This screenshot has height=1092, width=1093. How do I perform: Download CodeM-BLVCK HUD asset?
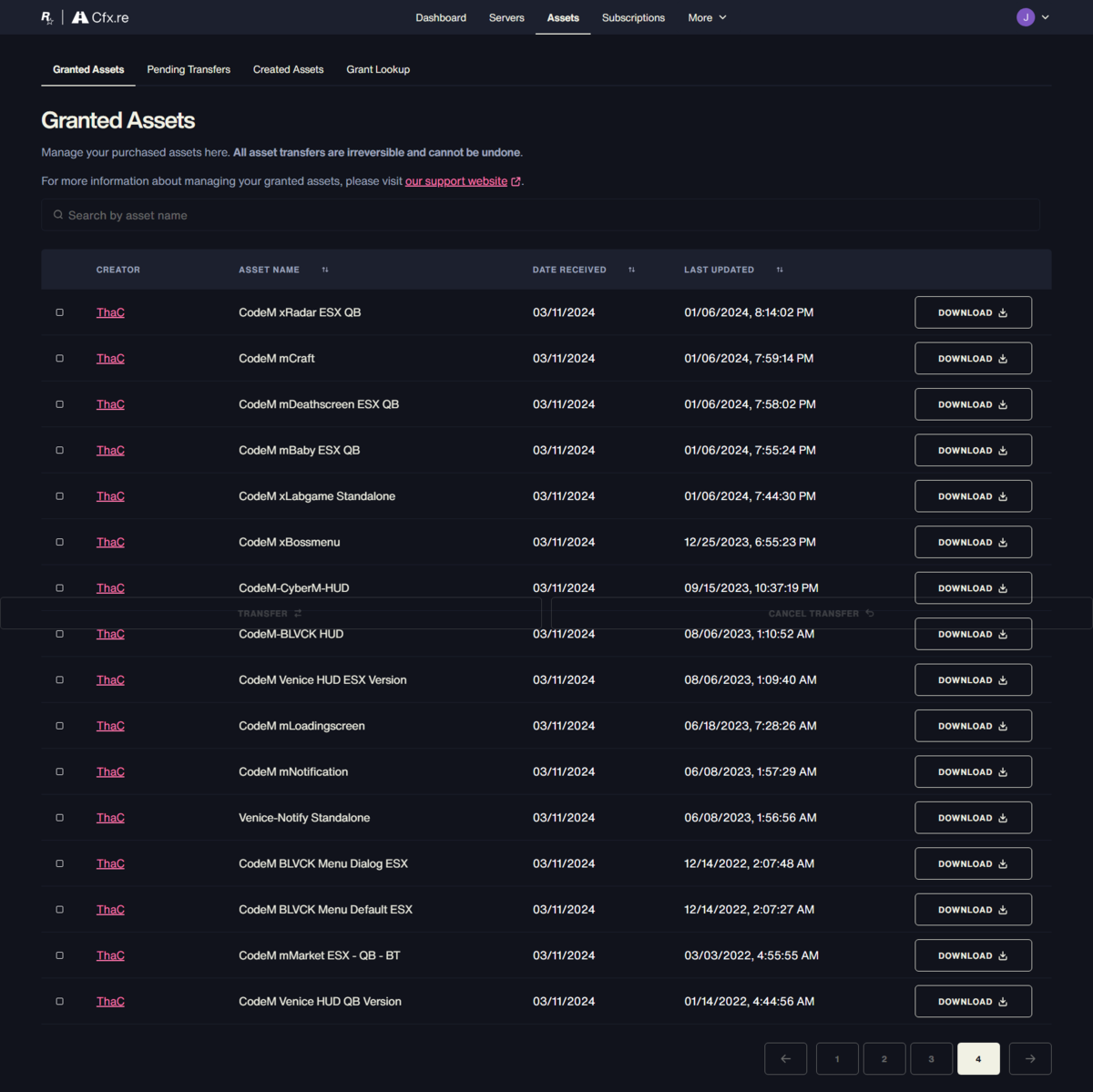(x=973, y=634)
